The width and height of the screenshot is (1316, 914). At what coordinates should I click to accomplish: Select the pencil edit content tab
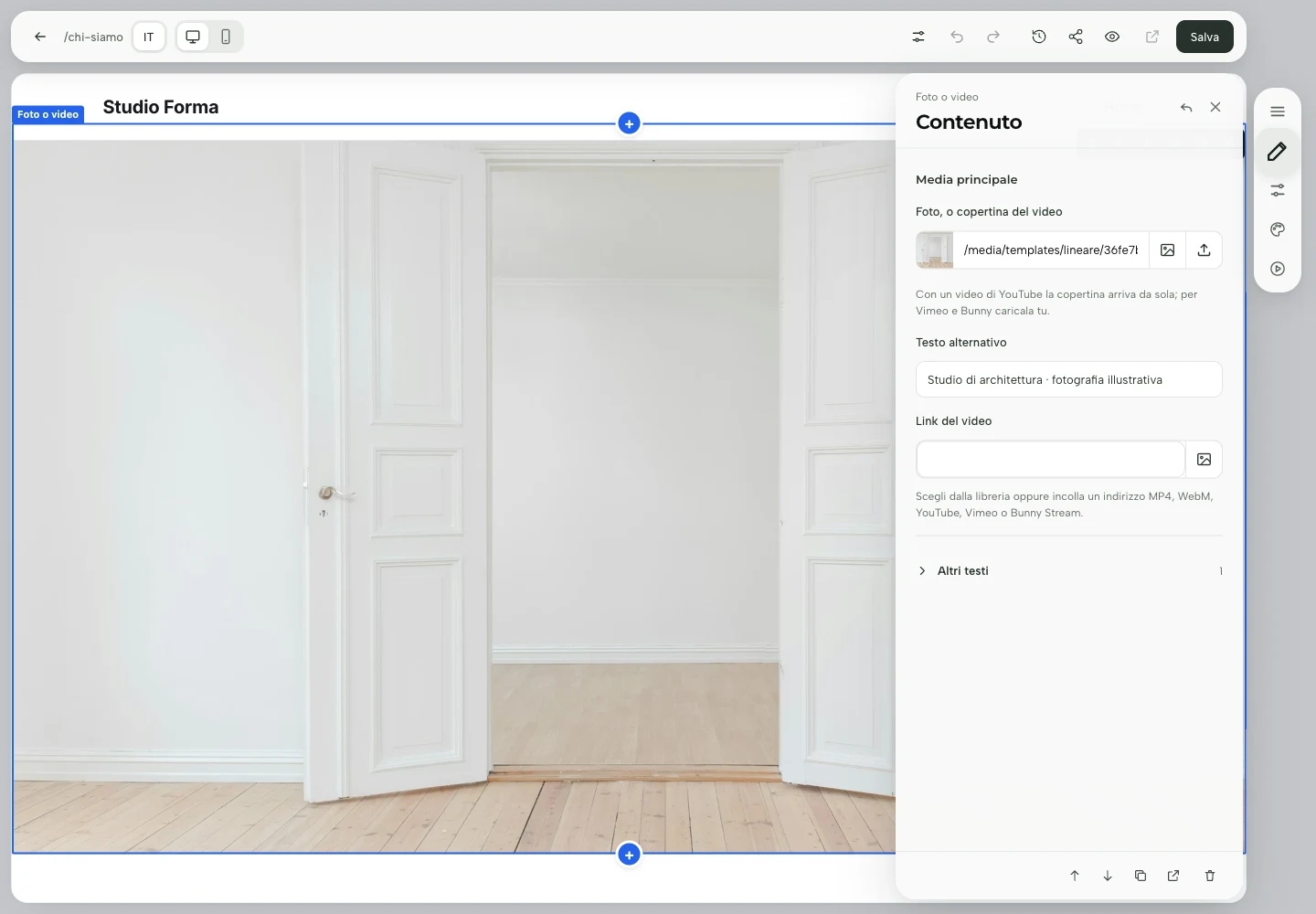[x=1278, y=151]
